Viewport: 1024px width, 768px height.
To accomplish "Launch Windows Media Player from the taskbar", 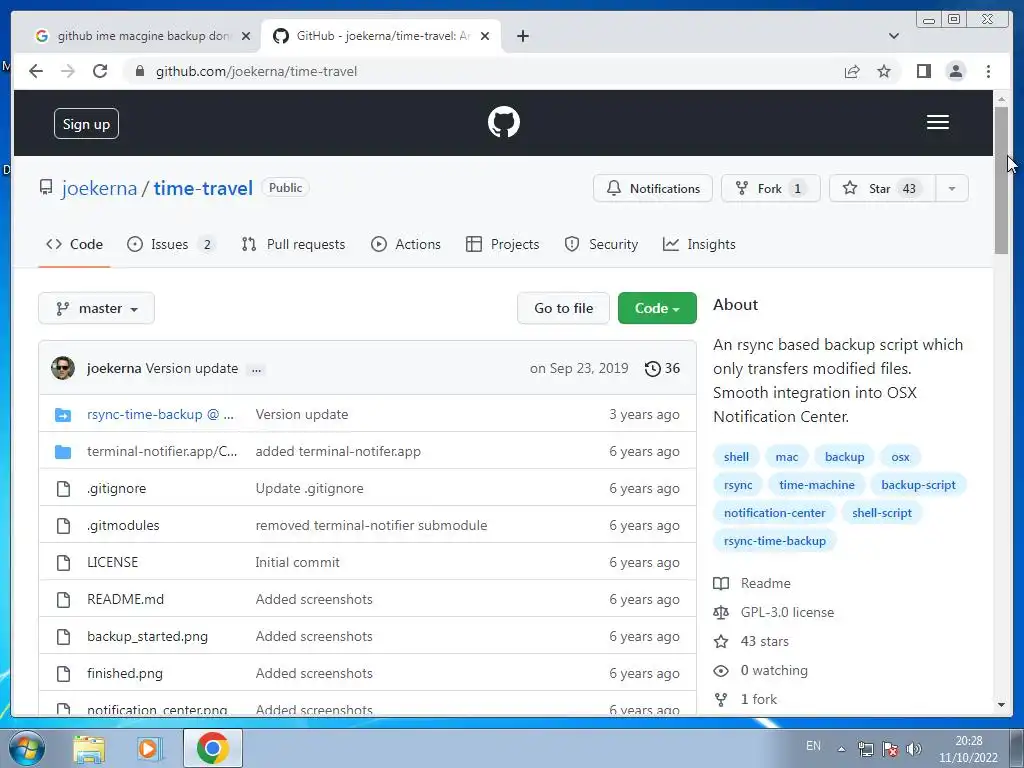I will click(148, 748).
